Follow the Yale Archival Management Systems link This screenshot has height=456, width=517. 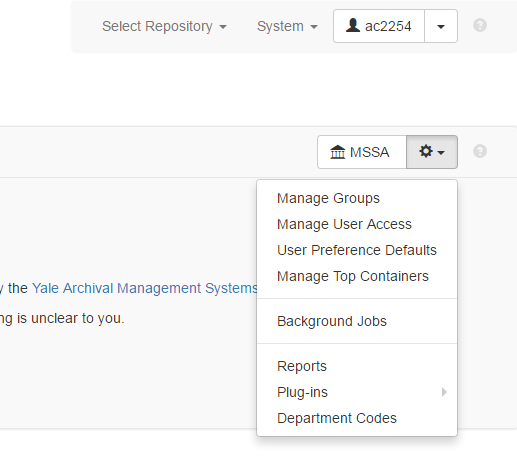(145, 288)
